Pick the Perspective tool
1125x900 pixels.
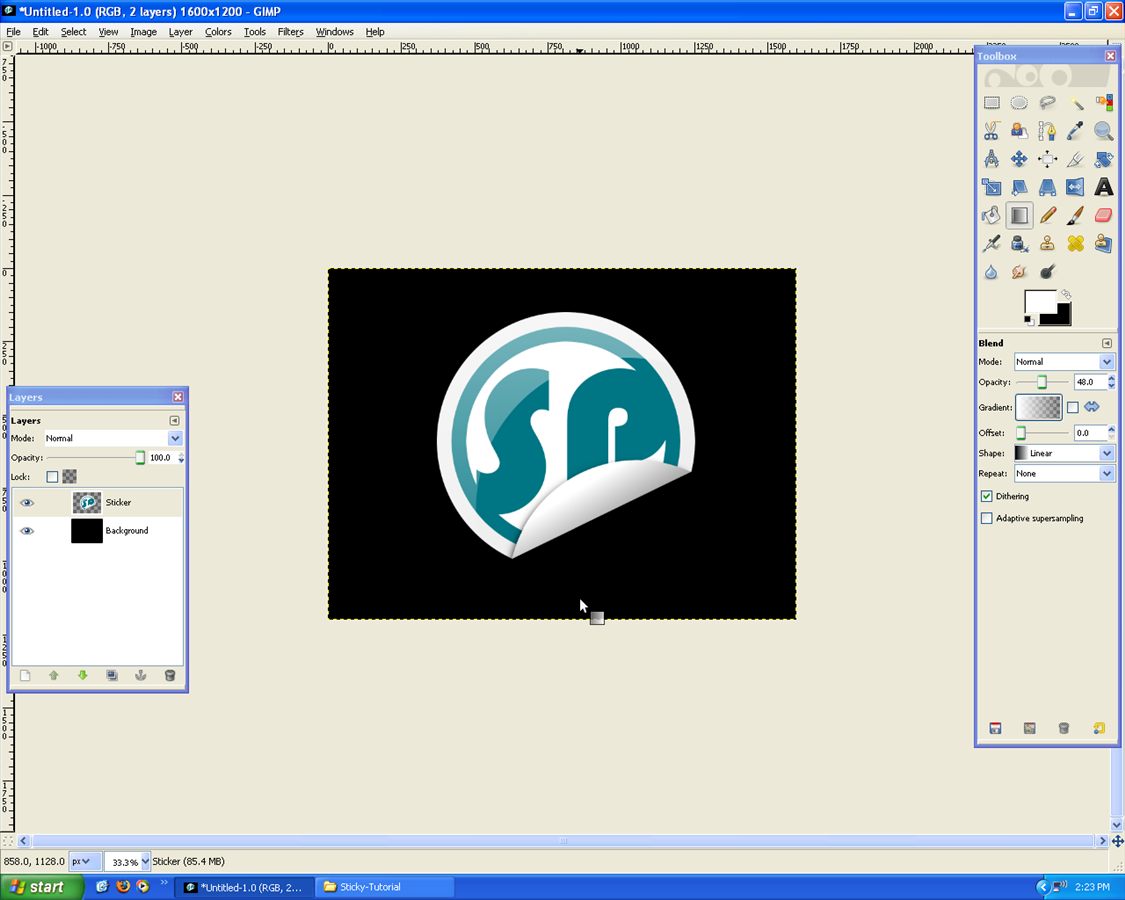click(1048, 187)
